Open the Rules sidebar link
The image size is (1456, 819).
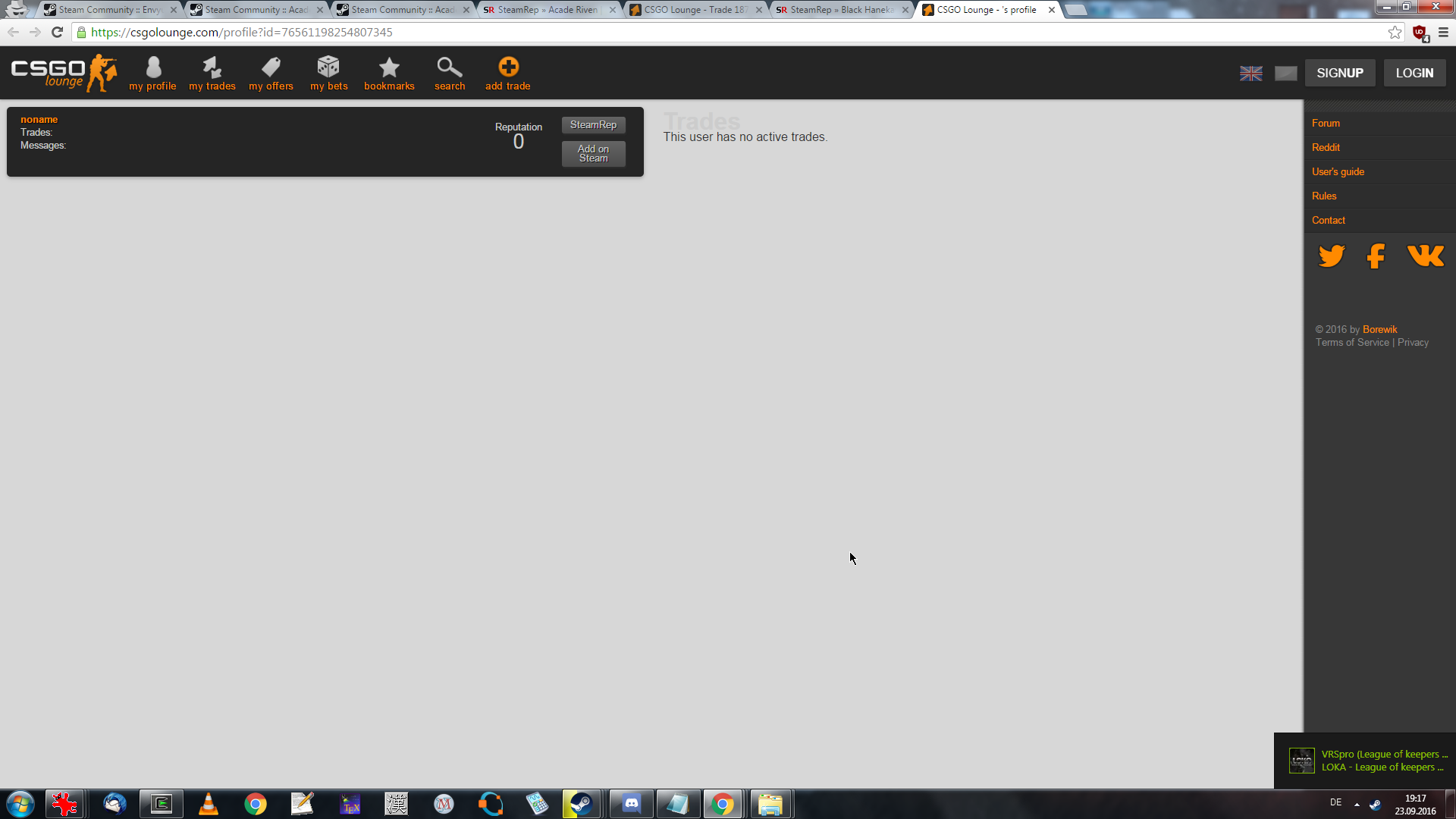click(1324, 196)
